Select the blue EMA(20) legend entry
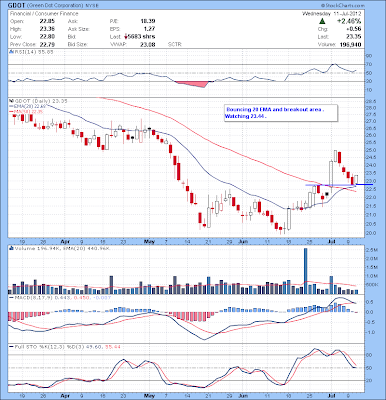The height and width of the screenshot is (400, 386). (28, 106)
